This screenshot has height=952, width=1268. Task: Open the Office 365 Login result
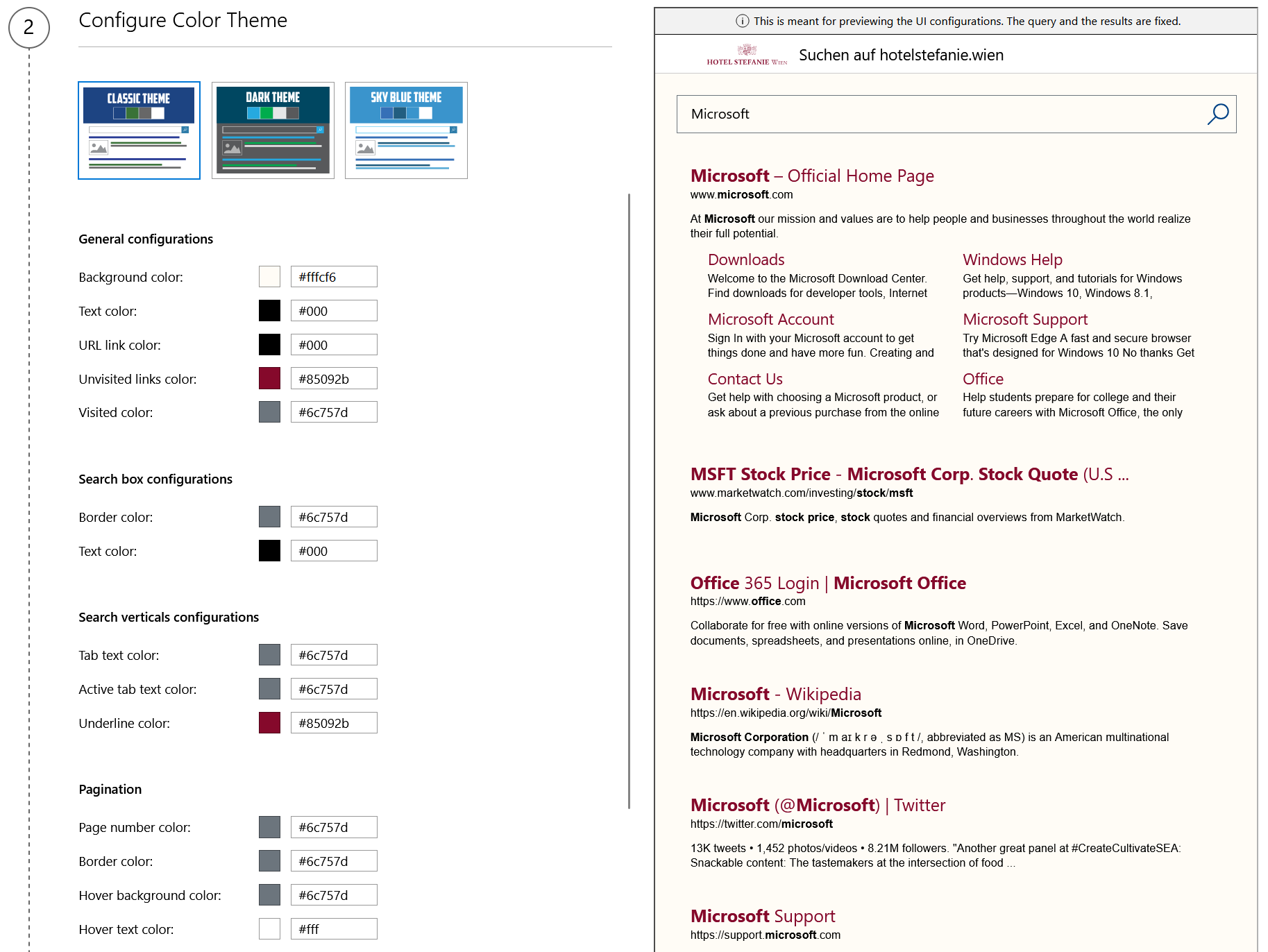[x=828, y=584]
